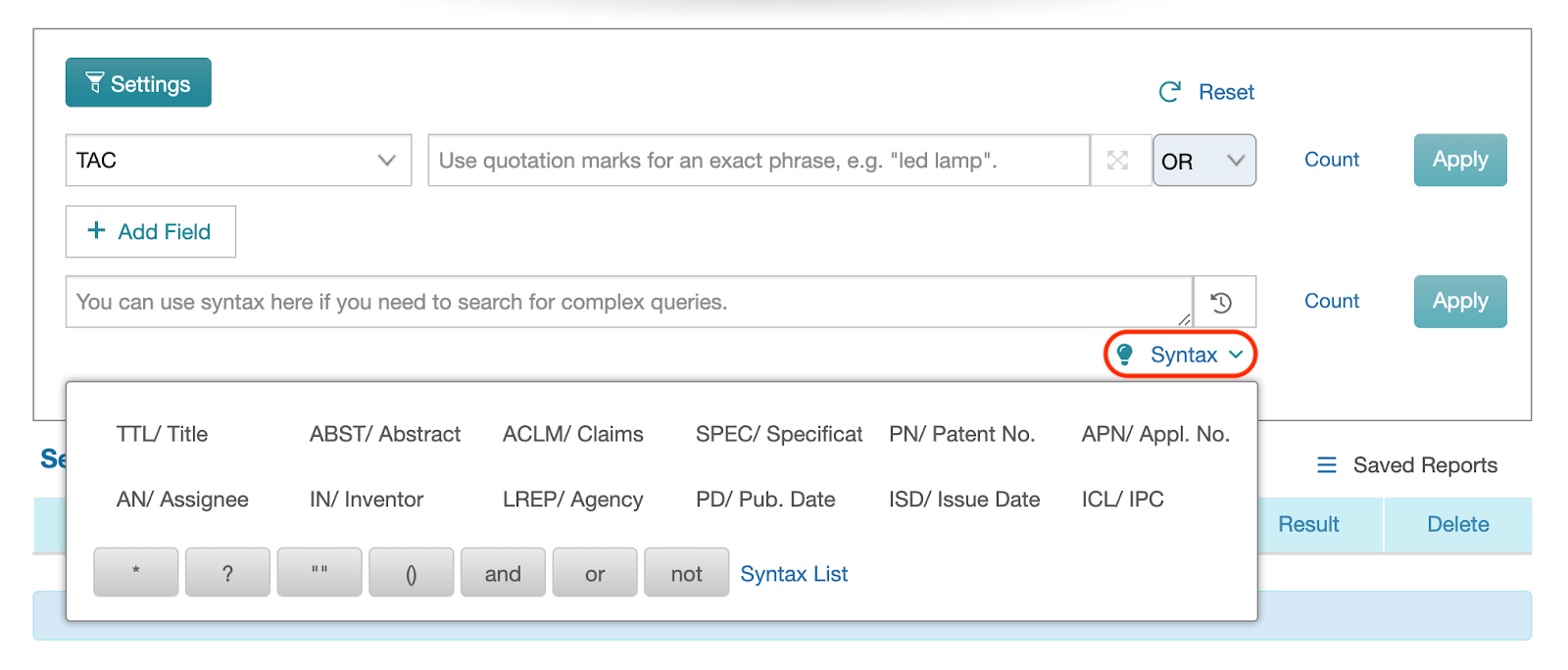This screenshot has width=1568, height=670.
Task: Click the Add Field button
Action: tap(151, 232)
